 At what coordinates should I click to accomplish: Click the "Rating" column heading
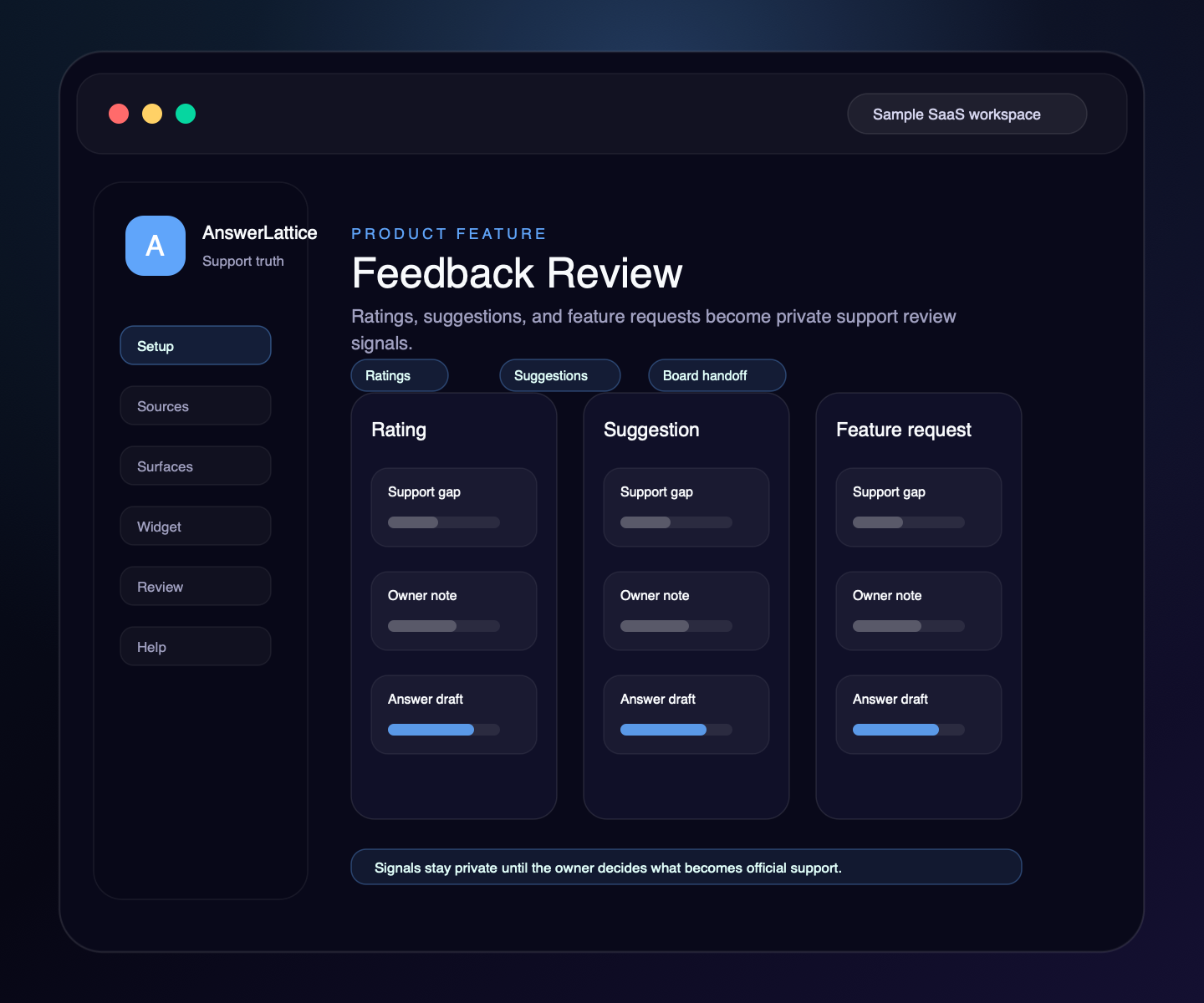pos(399,430)
